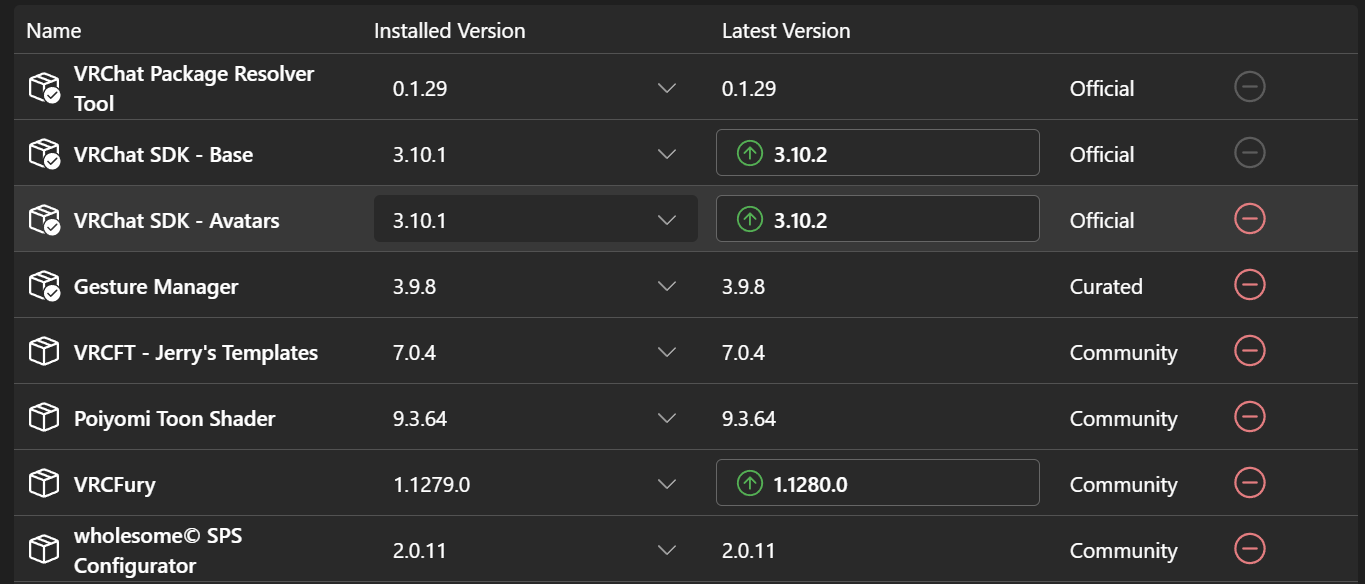Remove the VRCFury package
Screen dimensions: 1365x584
tap(1250, 483)
